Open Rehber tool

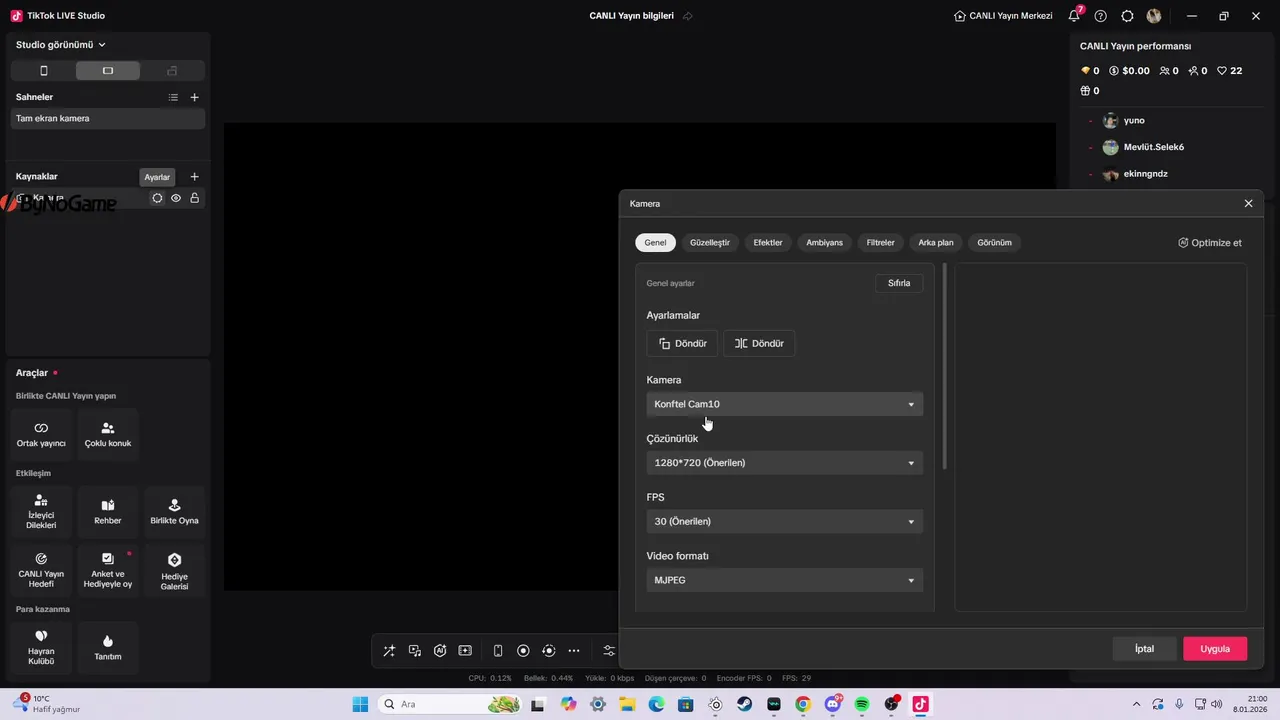point(108,512)
